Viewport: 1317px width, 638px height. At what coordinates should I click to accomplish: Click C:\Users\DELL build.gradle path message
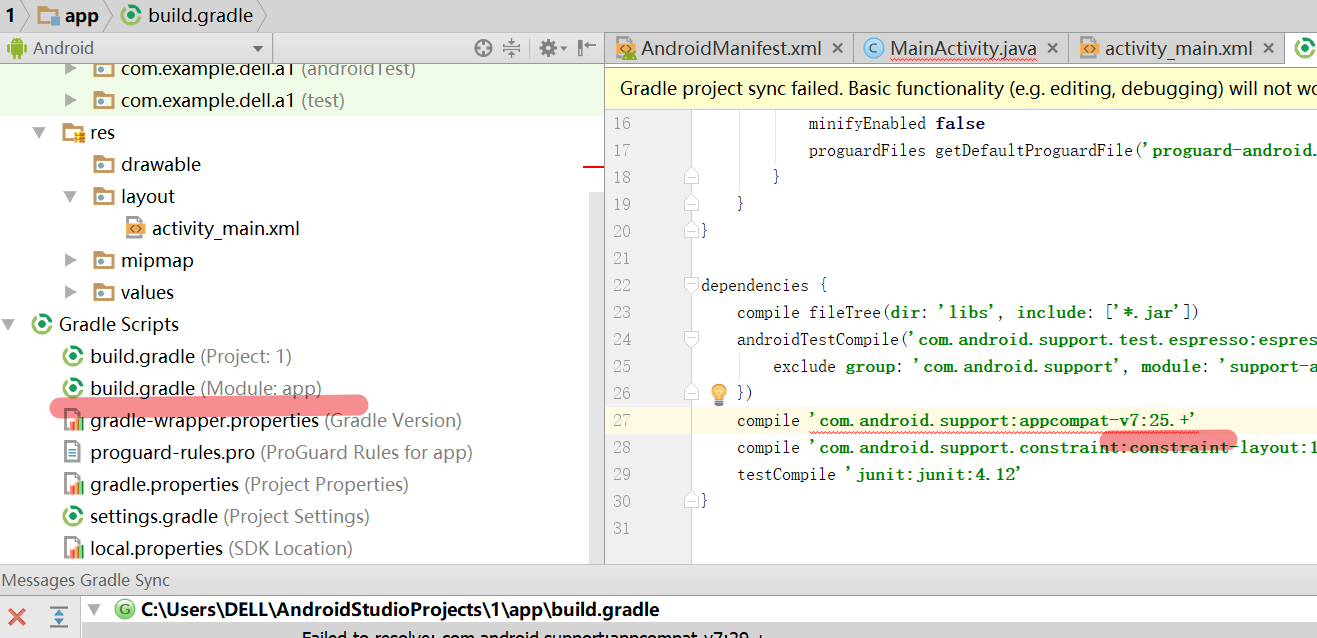pyautogui.click(x=400, y=609)
